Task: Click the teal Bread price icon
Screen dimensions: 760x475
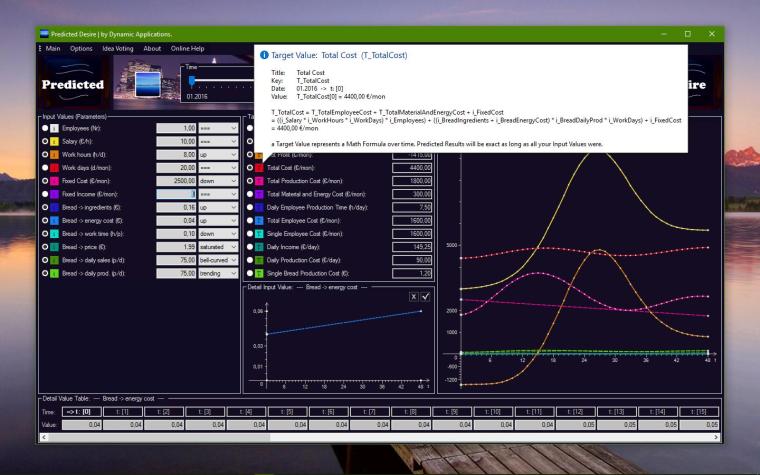Action: pyautogui.click(x=54, y=247)
